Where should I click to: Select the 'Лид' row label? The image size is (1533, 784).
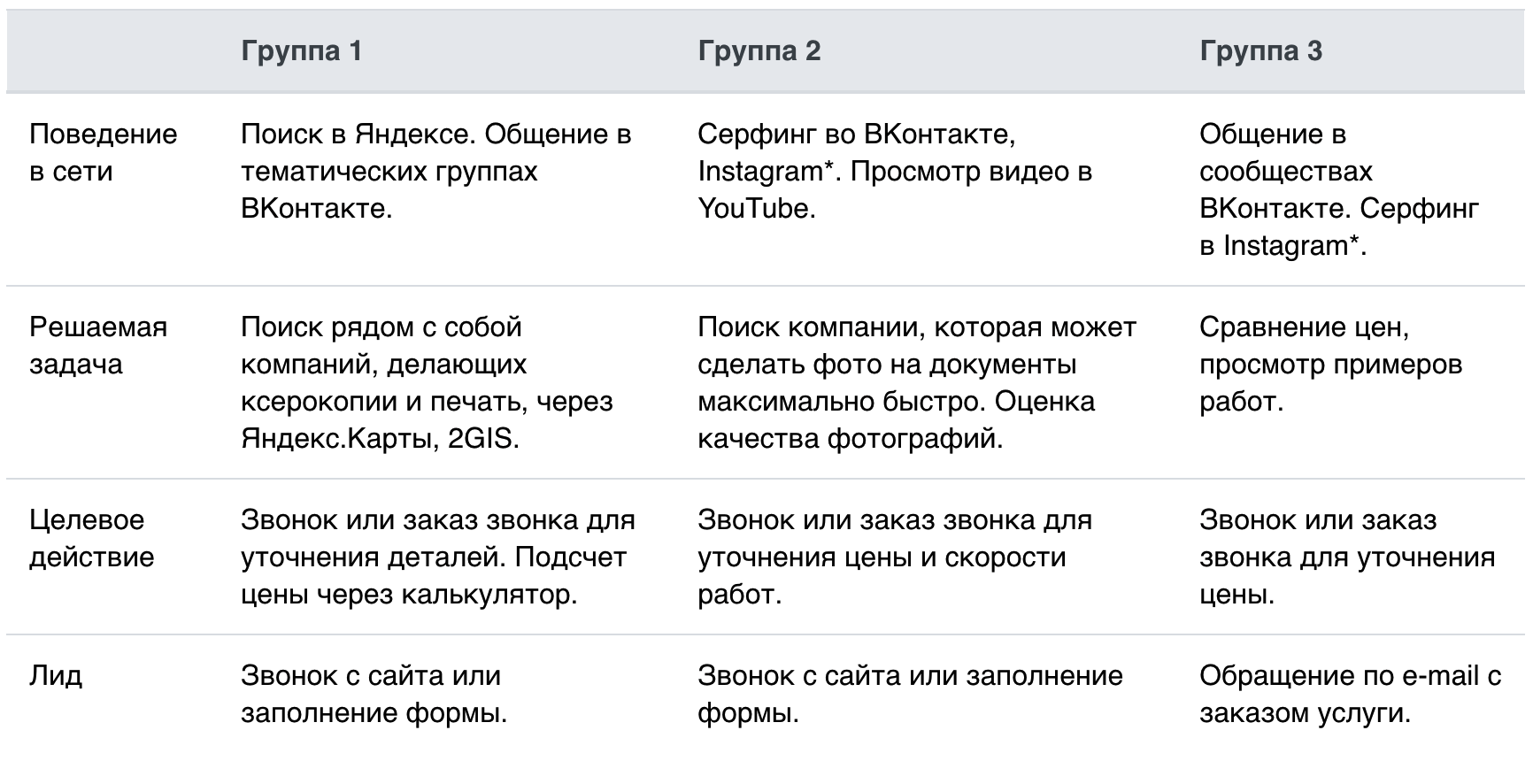point(56,675)
